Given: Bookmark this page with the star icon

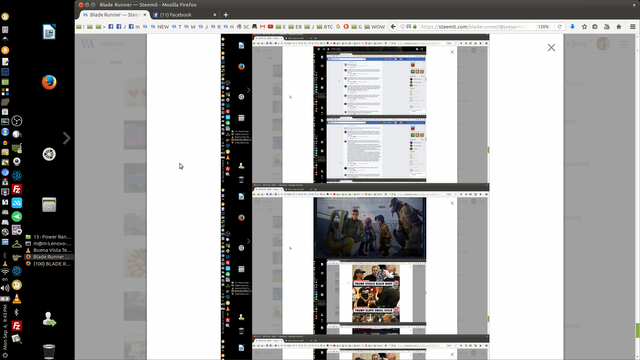Looking at the screenshot, I should tap(584, 27).
